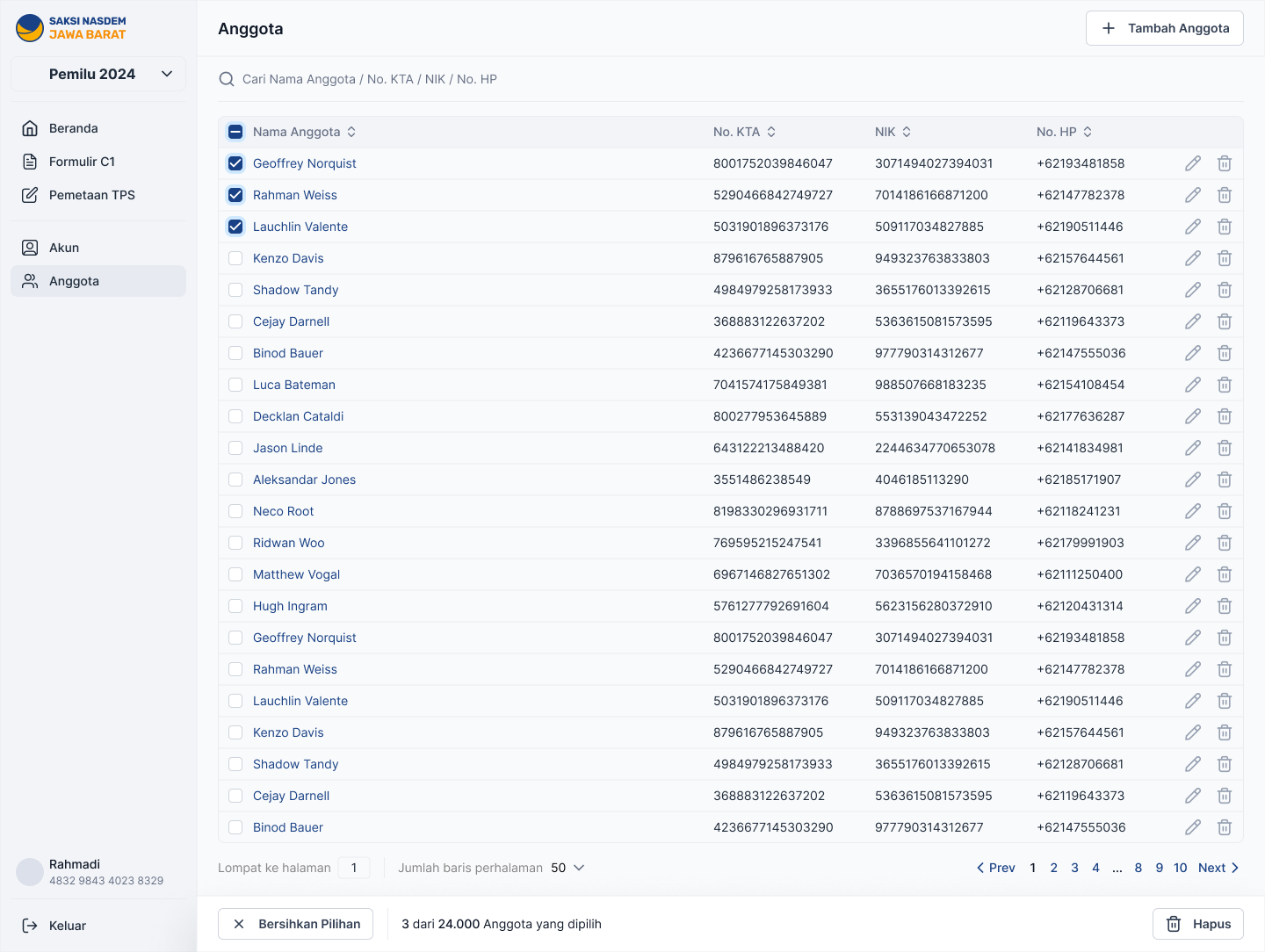Image resolution: width=1265 pixels, height=952 pixels.
Task: Click the Lompat ke halaman page box
Action: (354, 868)
